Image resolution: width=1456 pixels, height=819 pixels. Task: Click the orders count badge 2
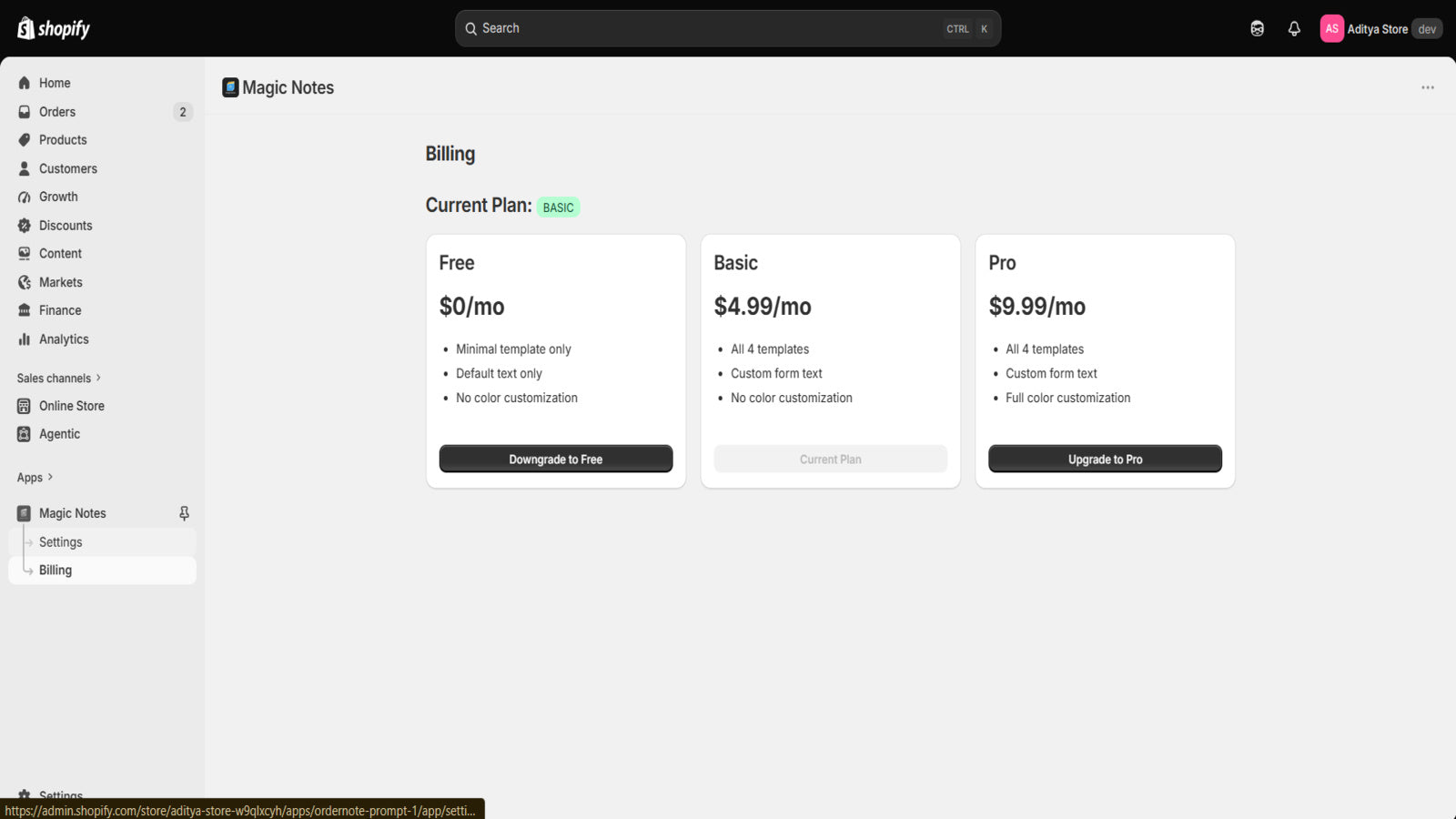[183, 112]
